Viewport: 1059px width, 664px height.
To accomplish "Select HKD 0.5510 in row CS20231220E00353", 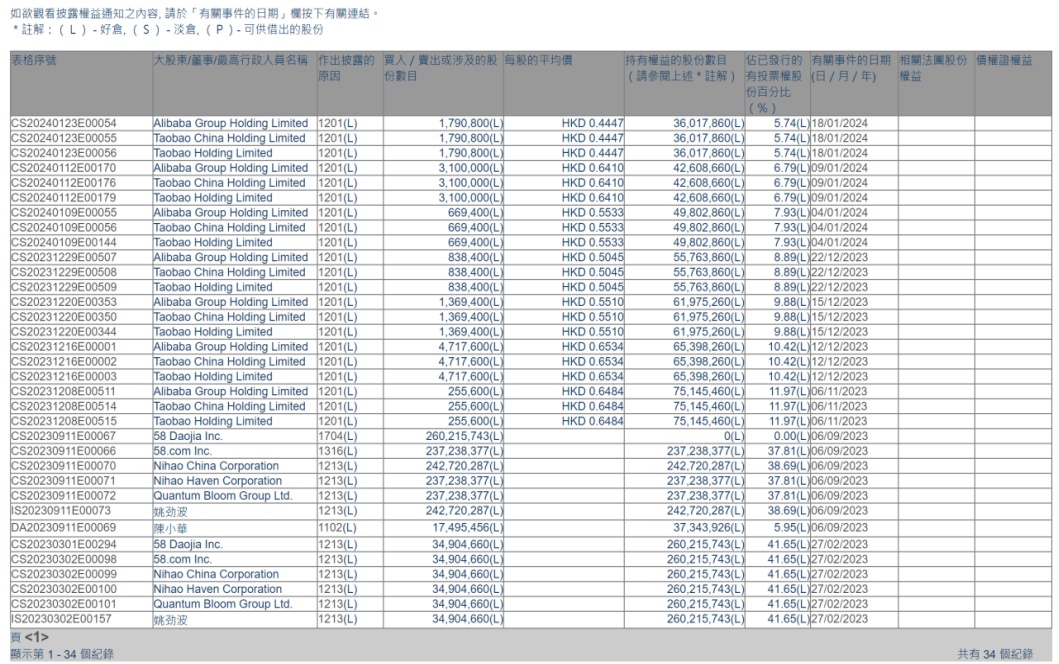I will point(593,302).
